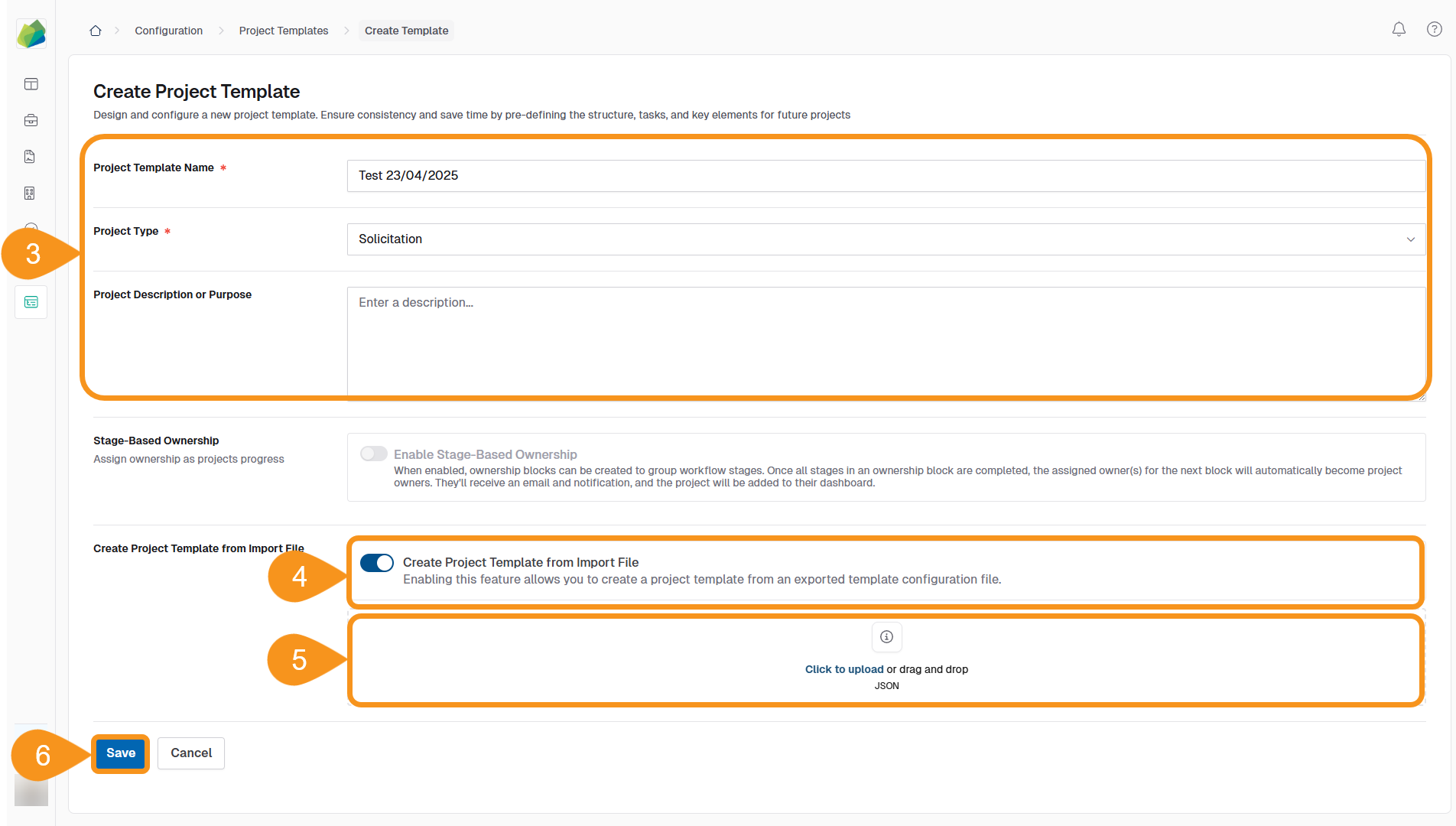Screen dimensions: 1456x826
Task: Click the info icon above the upload area
Action: (886, 636)
